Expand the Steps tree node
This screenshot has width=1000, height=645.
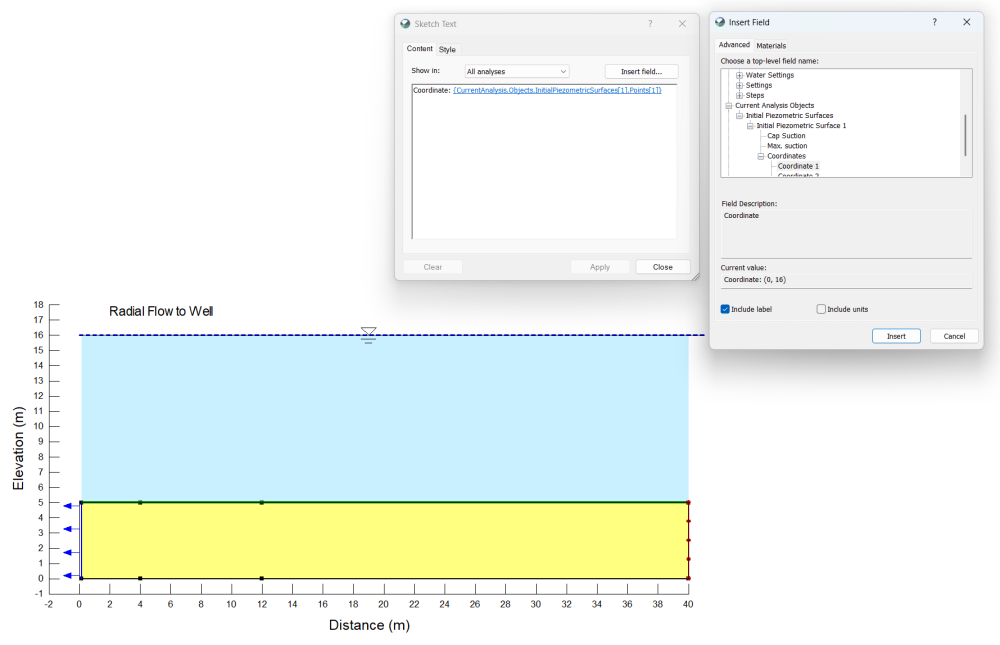[x=740, y=96]
